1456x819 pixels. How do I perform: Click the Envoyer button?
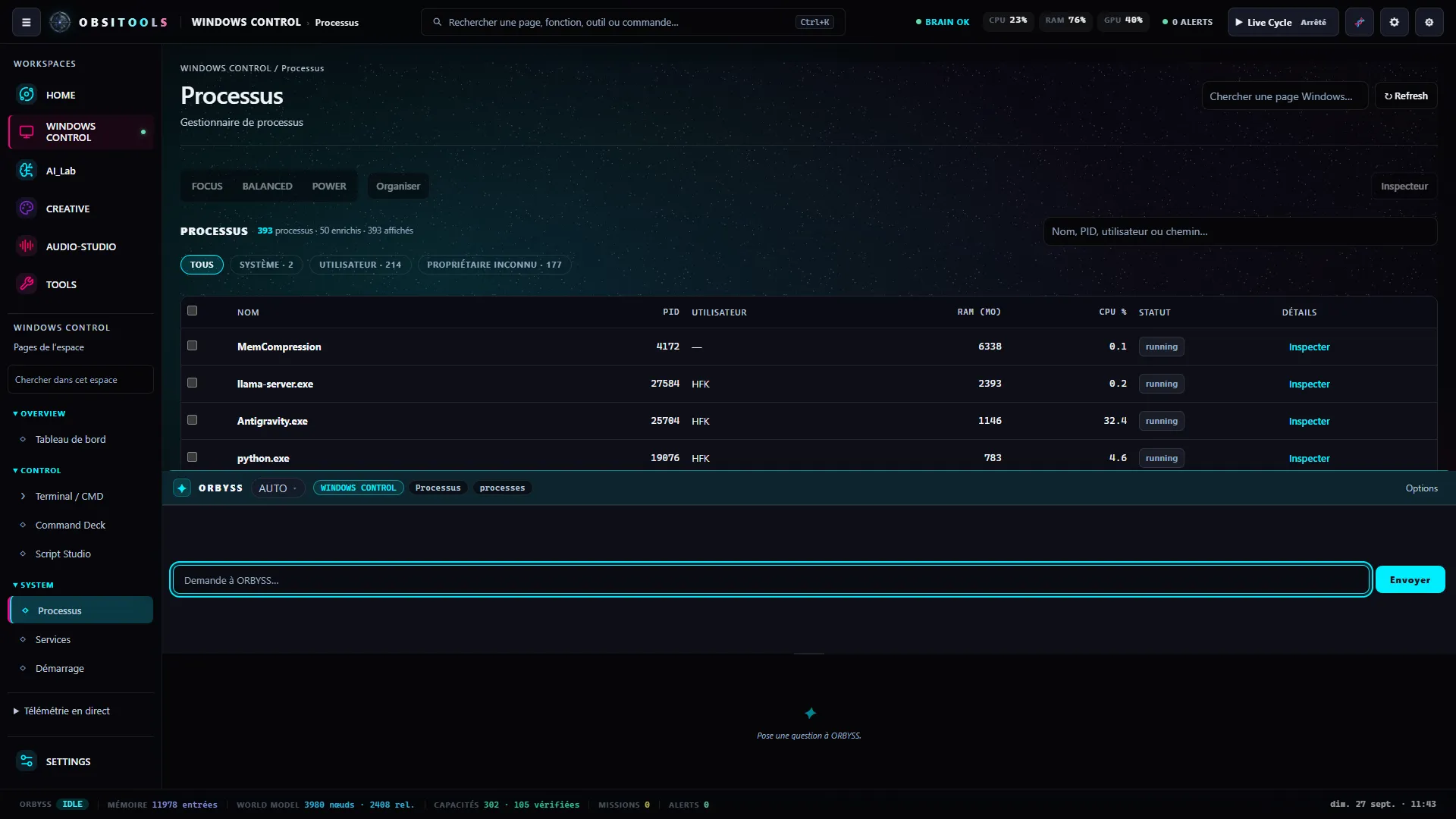point(1410,580)
